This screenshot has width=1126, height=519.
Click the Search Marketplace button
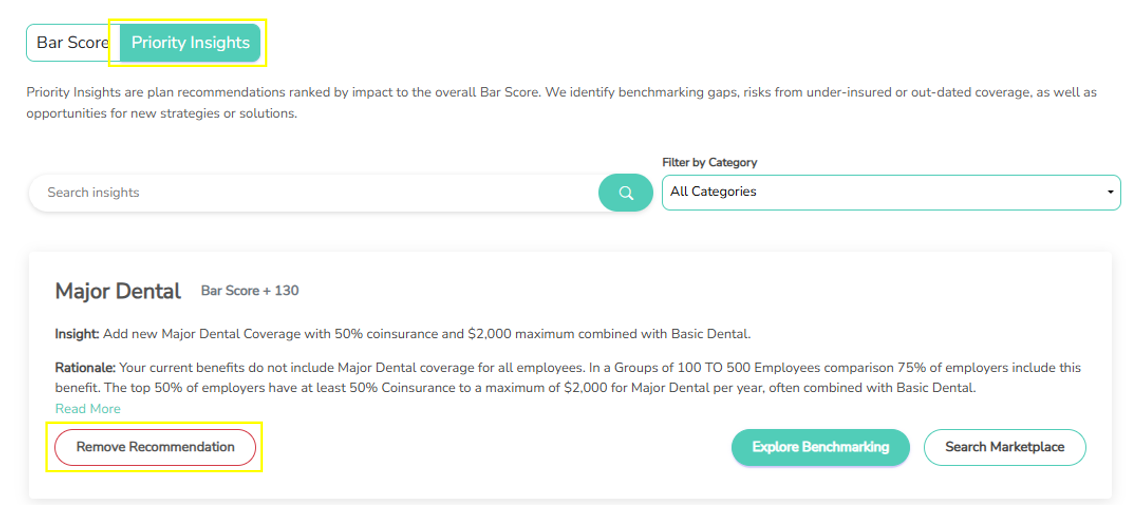[1005, 447]
